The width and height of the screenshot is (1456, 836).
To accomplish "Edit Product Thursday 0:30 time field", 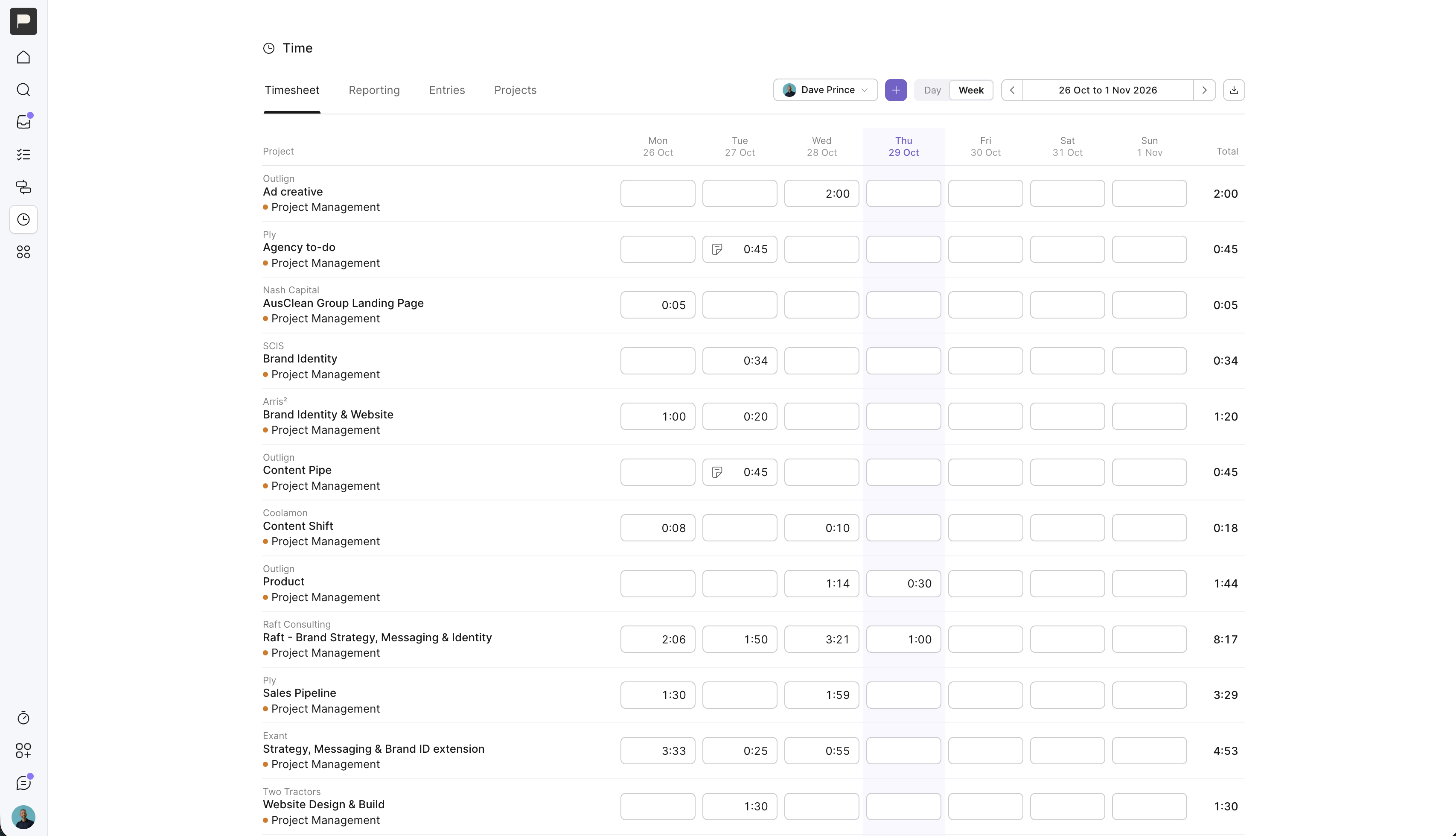I will (x=903, y=583).
